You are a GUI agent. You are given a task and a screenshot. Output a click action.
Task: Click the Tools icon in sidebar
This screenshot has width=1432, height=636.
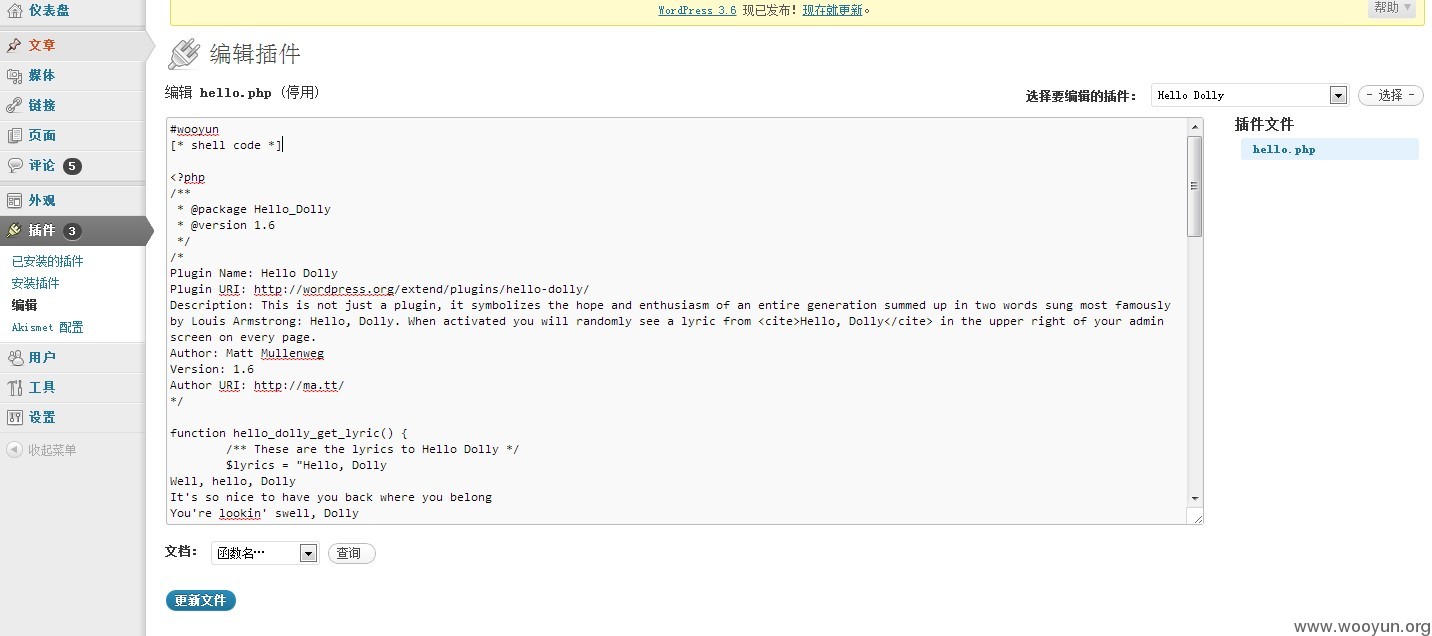14,387
